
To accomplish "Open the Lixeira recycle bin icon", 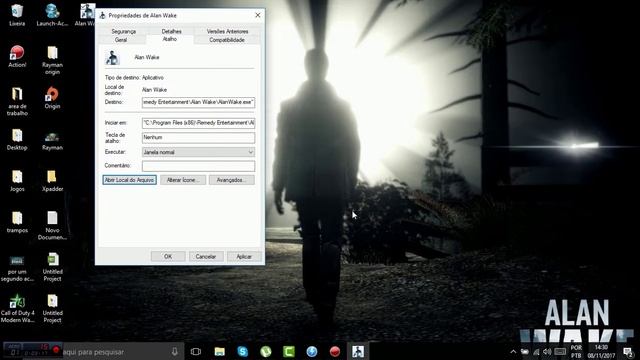I will (x=17, y=15).
